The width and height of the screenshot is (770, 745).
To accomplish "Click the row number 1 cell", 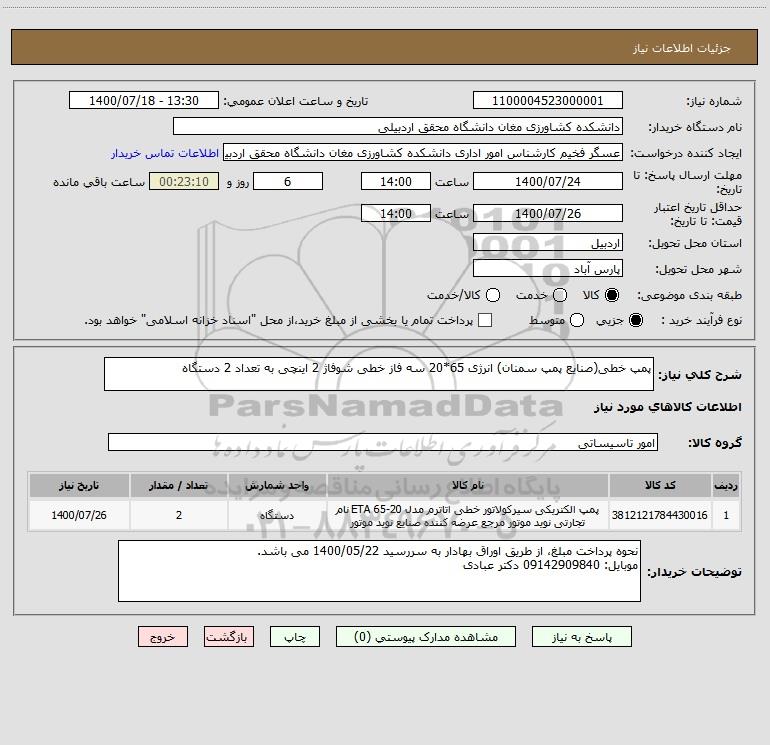I will pos(726,515).
